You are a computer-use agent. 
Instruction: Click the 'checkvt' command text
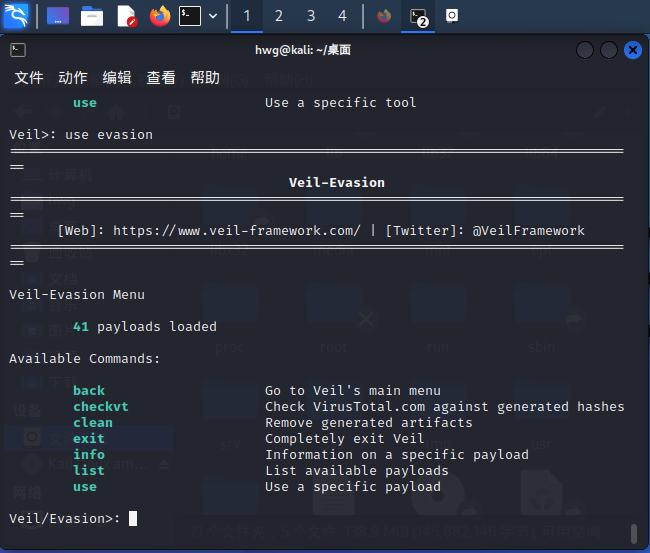pyautogui.click(x=101, y=407)
